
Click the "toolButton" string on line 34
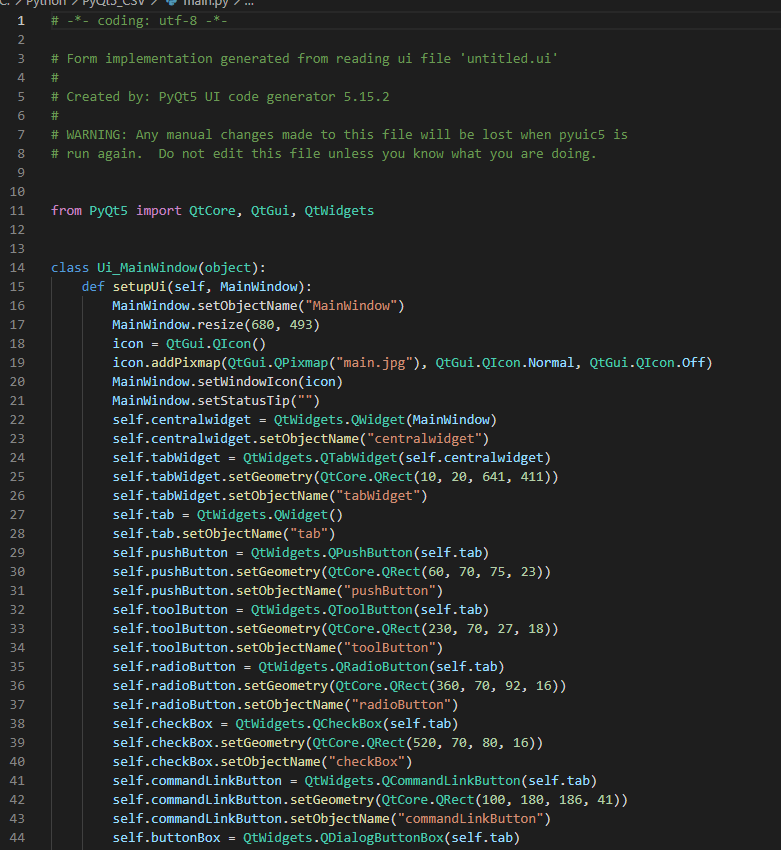(x=390, y=648)
